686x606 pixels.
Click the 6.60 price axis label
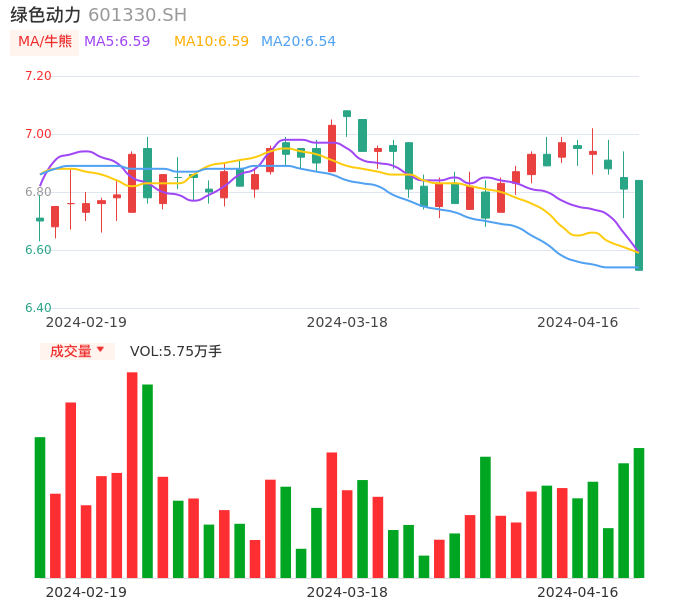[x=38, y=250]
